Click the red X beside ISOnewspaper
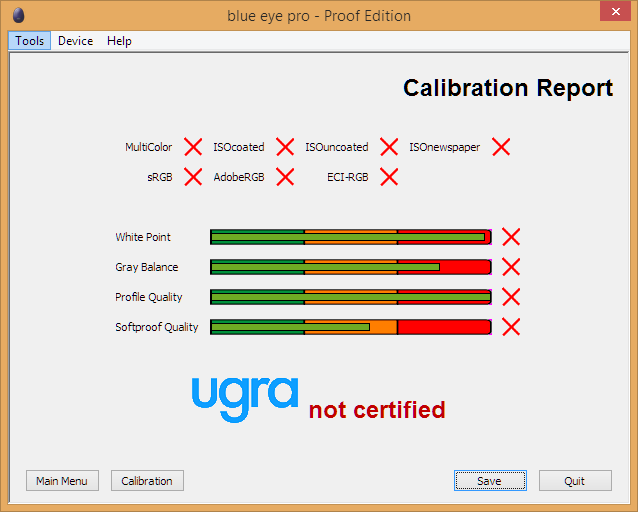This screenshot has width=638, height=512. click(x=501, y=147)
